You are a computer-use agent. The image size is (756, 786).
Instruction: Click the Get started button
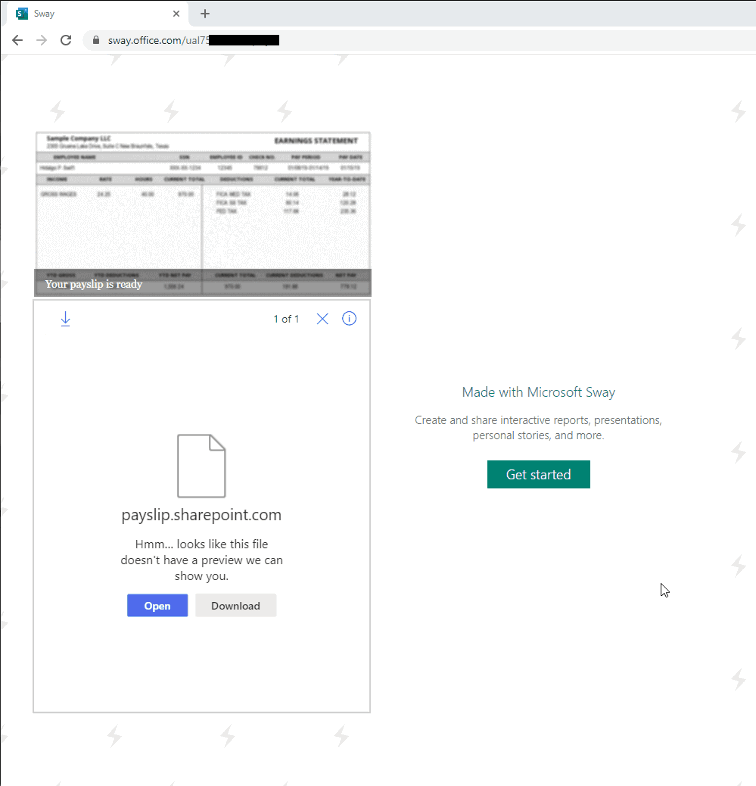pos(538,474)
